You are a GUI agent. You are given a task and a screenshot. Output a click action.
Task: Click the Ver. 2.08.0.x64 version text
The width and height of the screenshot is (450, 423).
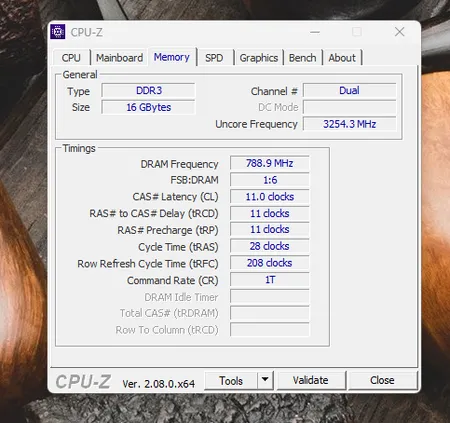point(159,384)
